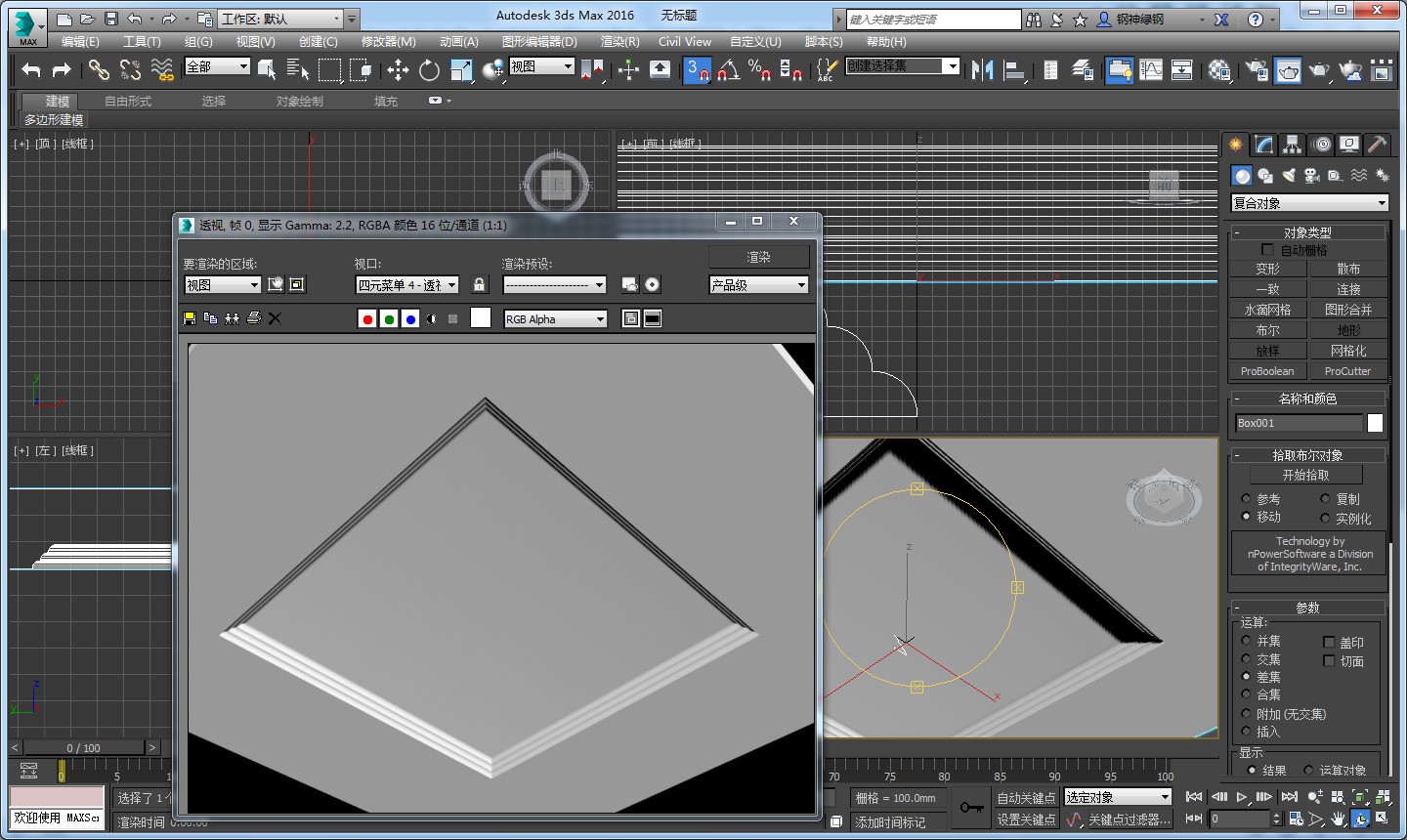Select the Rotate tool
This screenshot has height=840, width=1407.
[x=429, y=70]
